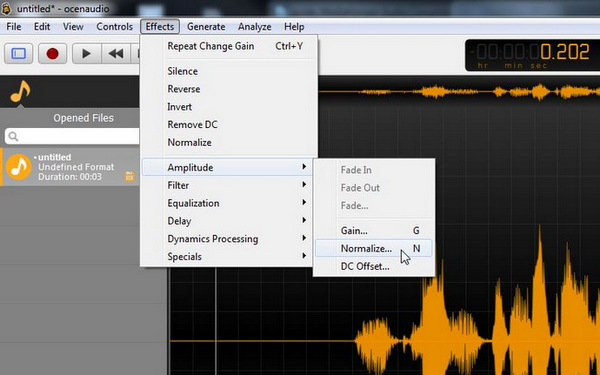Start recording with the red Record button
Screen dimensions: 600x375
click(52, 54)
